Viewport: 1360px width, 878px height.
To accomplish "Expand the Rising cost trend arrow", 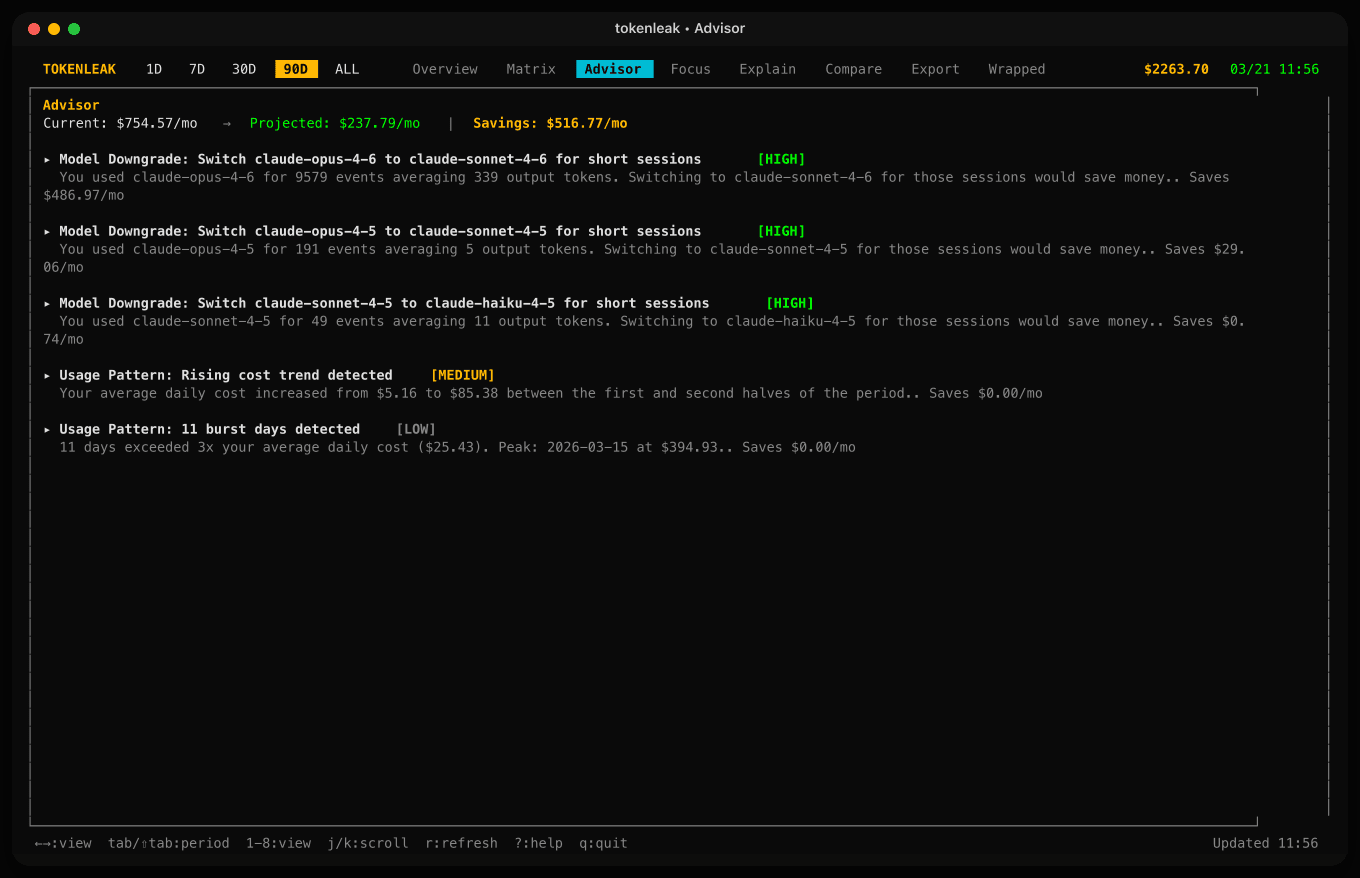I will pyautogui.click(x=47, y=375).
